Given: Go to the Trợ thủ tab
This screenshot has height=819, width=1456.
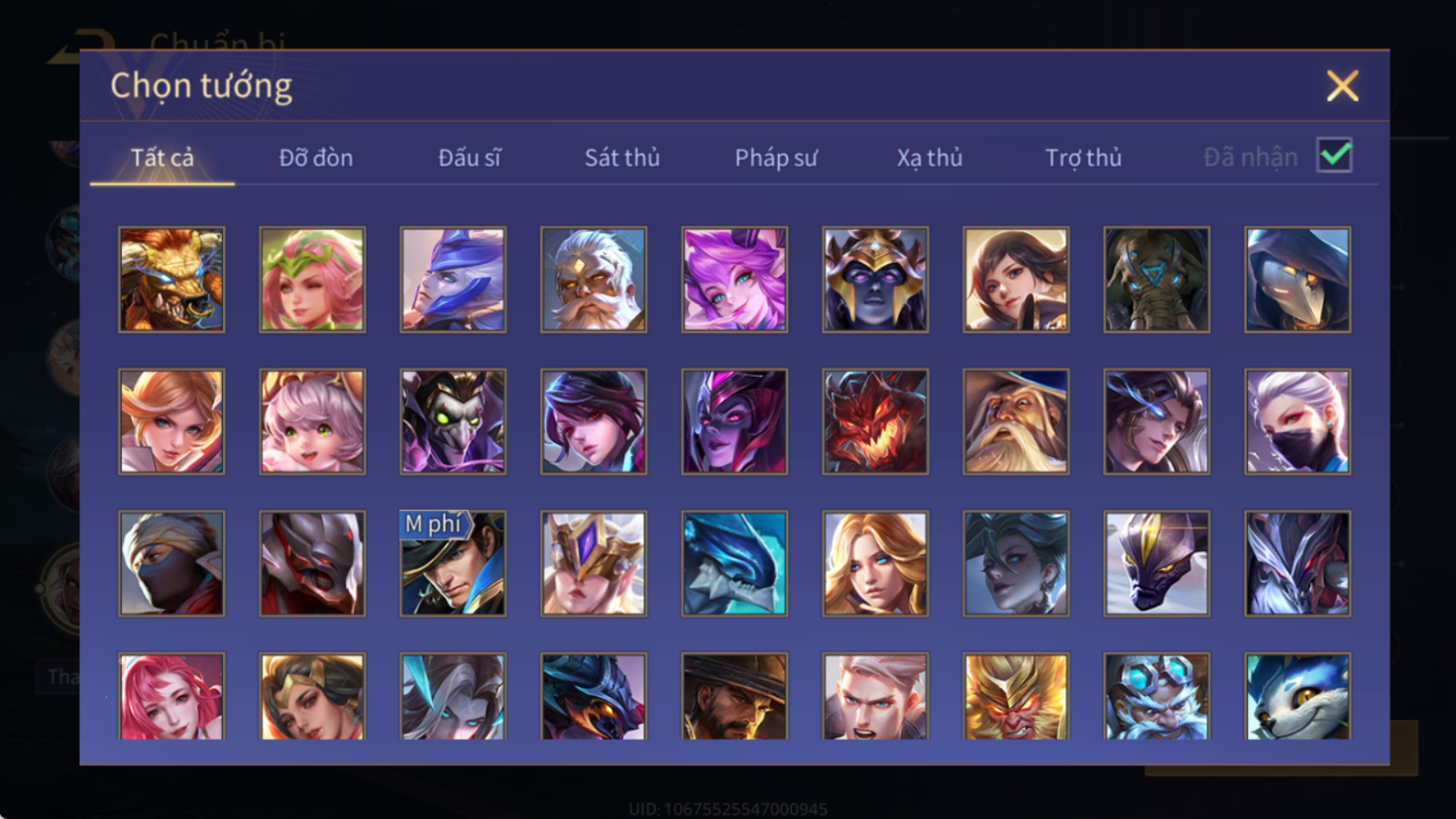Looking at the screenshot, I should tap(1082, 158).
